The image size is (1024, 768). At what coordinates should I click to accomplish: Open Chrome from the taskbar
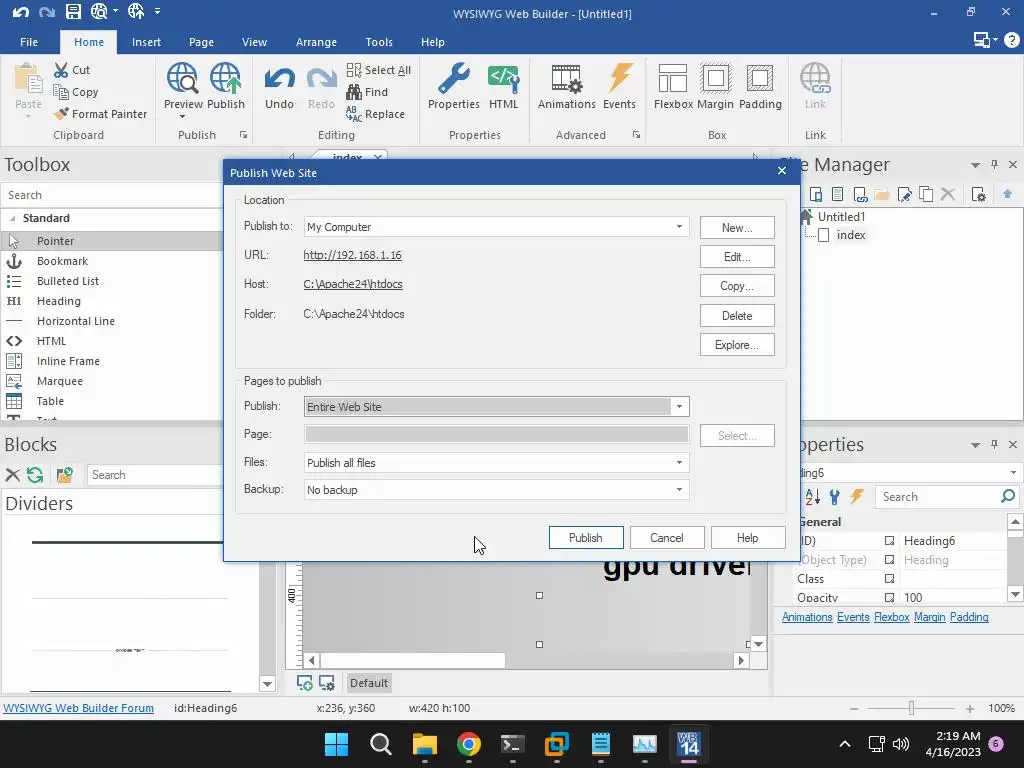[x=469, y=744]
